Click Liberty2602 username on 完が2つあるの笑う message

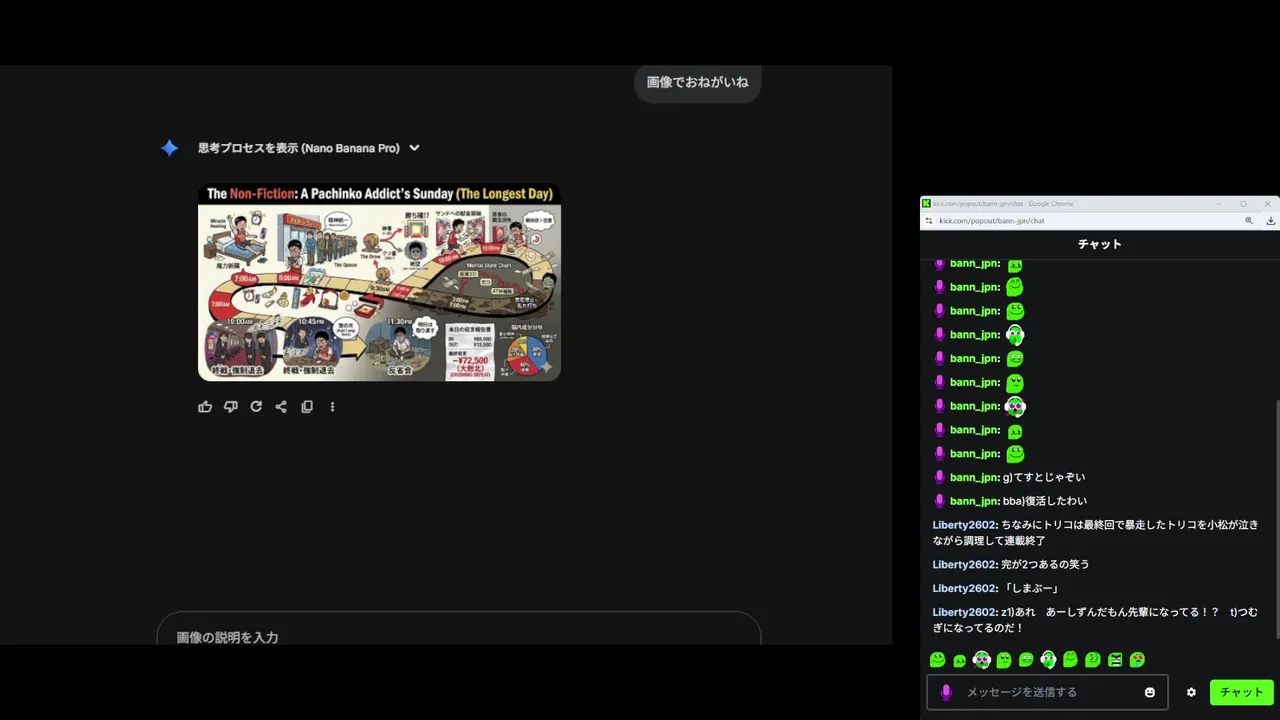tap(965, 565)
